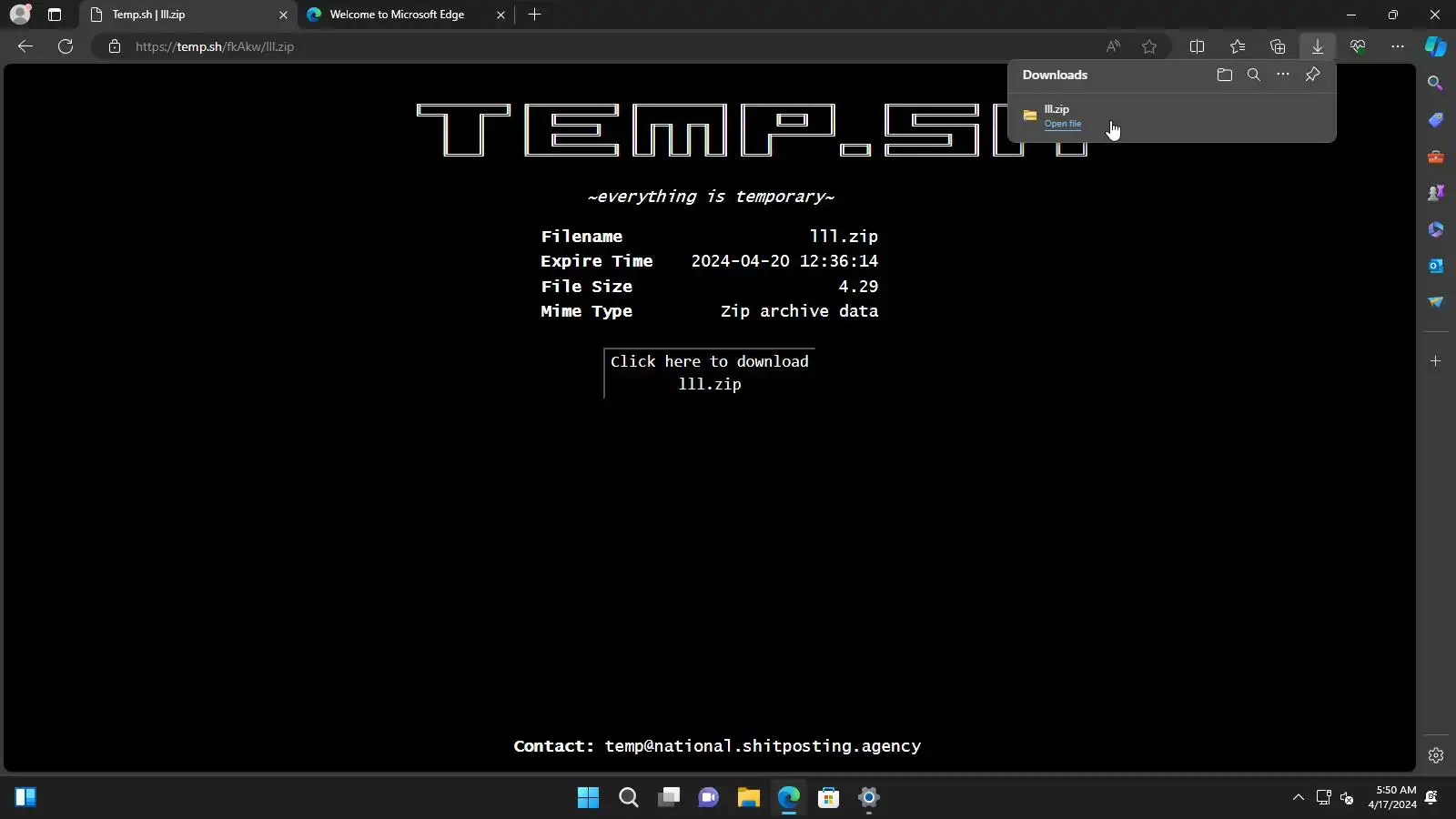The width and height of the screenshot is (1456, 819).
Task: Open Microsoft Store from taskbar
Action: pos(828,798)
